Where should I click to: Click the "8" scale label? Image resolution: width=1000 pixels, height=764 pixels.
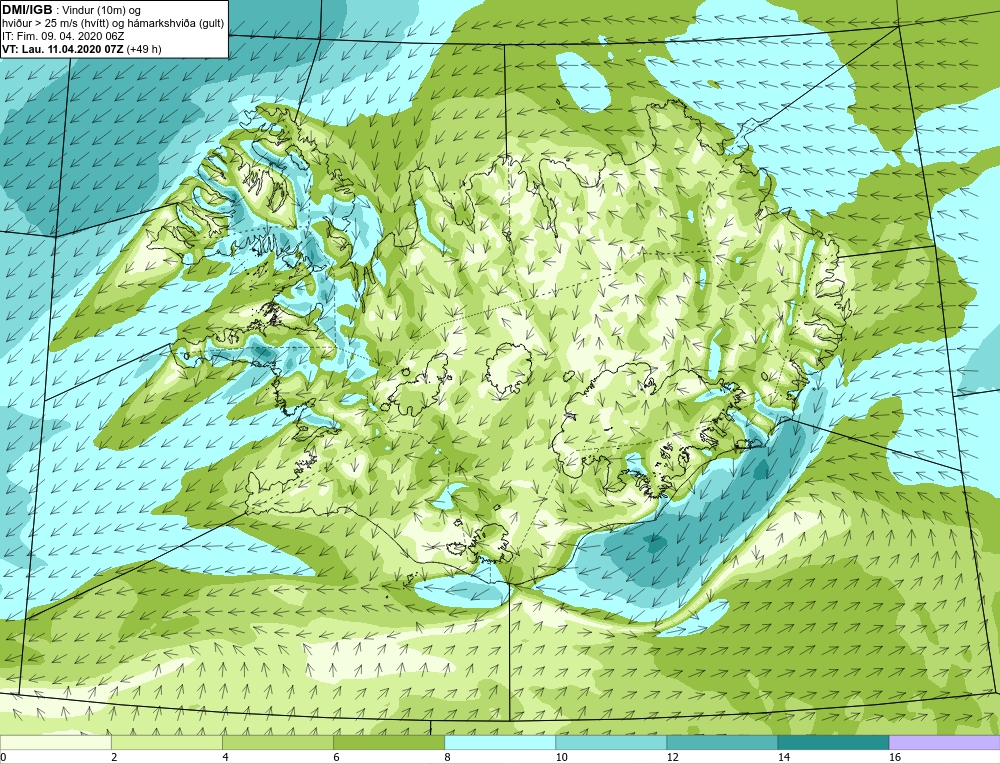pyautogui.click(x=448, y=757)
